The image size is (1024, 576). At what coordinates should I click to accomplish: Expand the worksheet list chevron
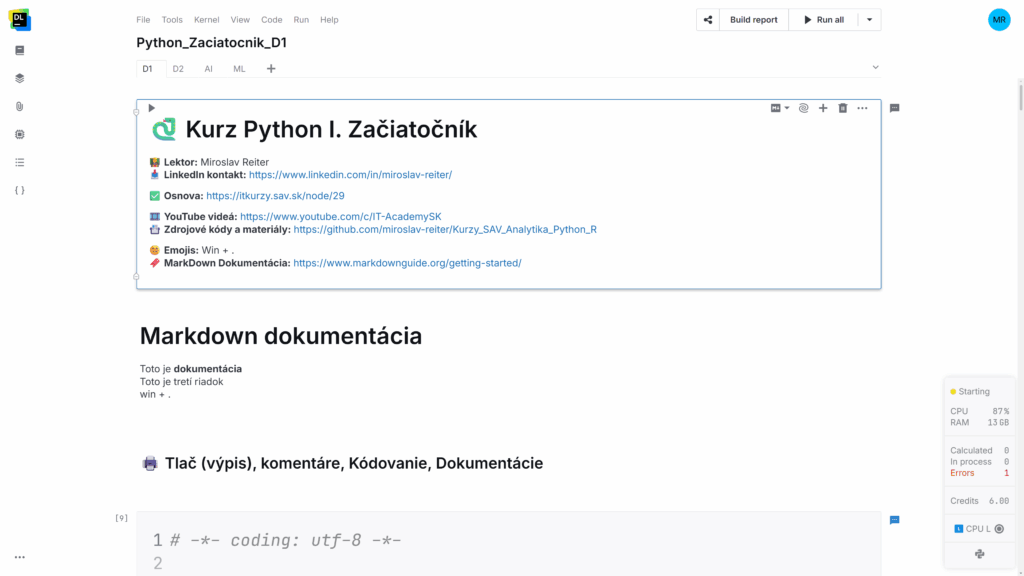click(x=875, y=67)
